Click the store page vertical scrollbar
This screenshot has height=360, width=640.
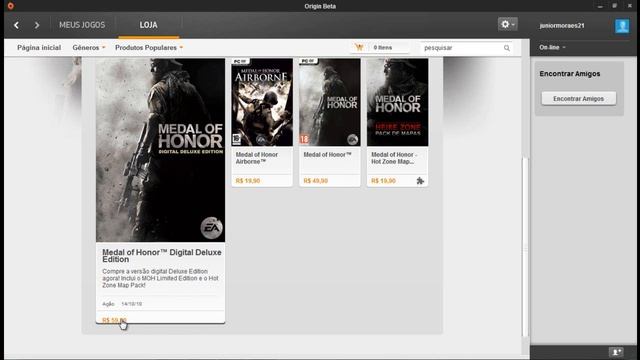525,247
